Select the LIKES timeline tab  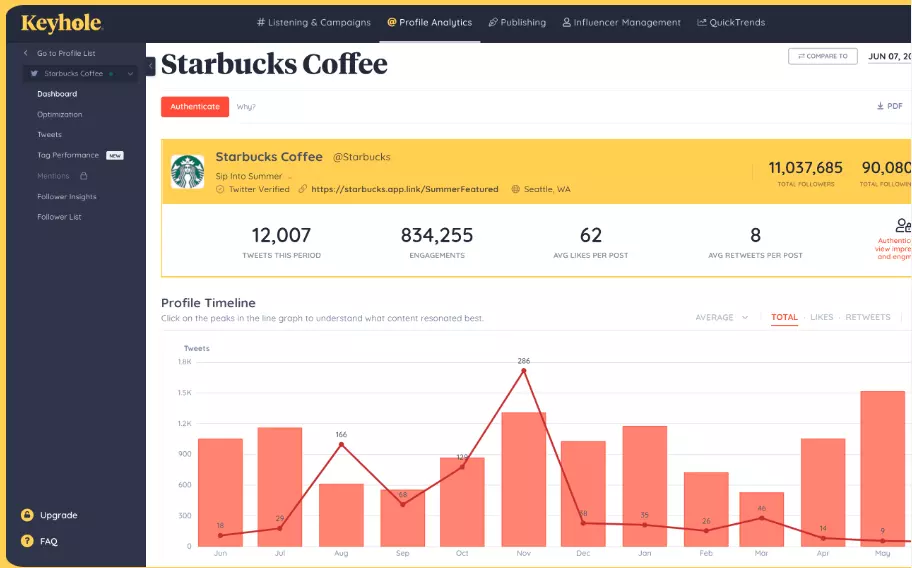point(821,317)
